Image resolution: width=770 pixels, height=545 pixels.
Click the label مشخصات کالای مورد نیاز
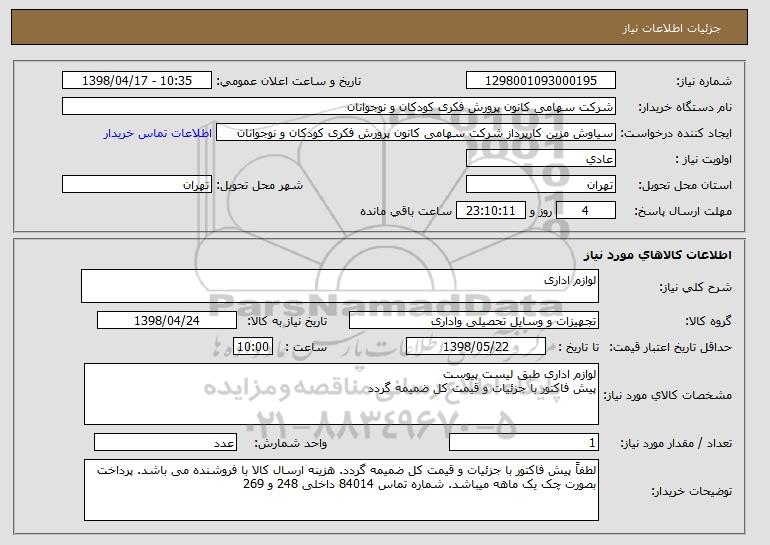(x=667, y=395)
